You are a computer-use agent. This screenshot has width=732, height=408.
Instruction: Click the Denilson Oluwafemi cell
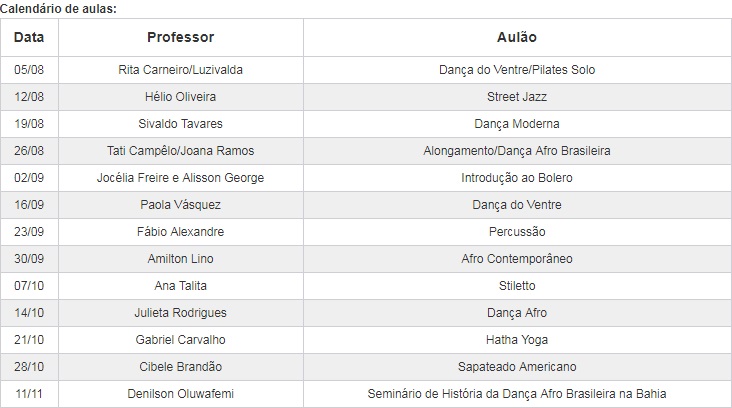click(x=180, y=394)
